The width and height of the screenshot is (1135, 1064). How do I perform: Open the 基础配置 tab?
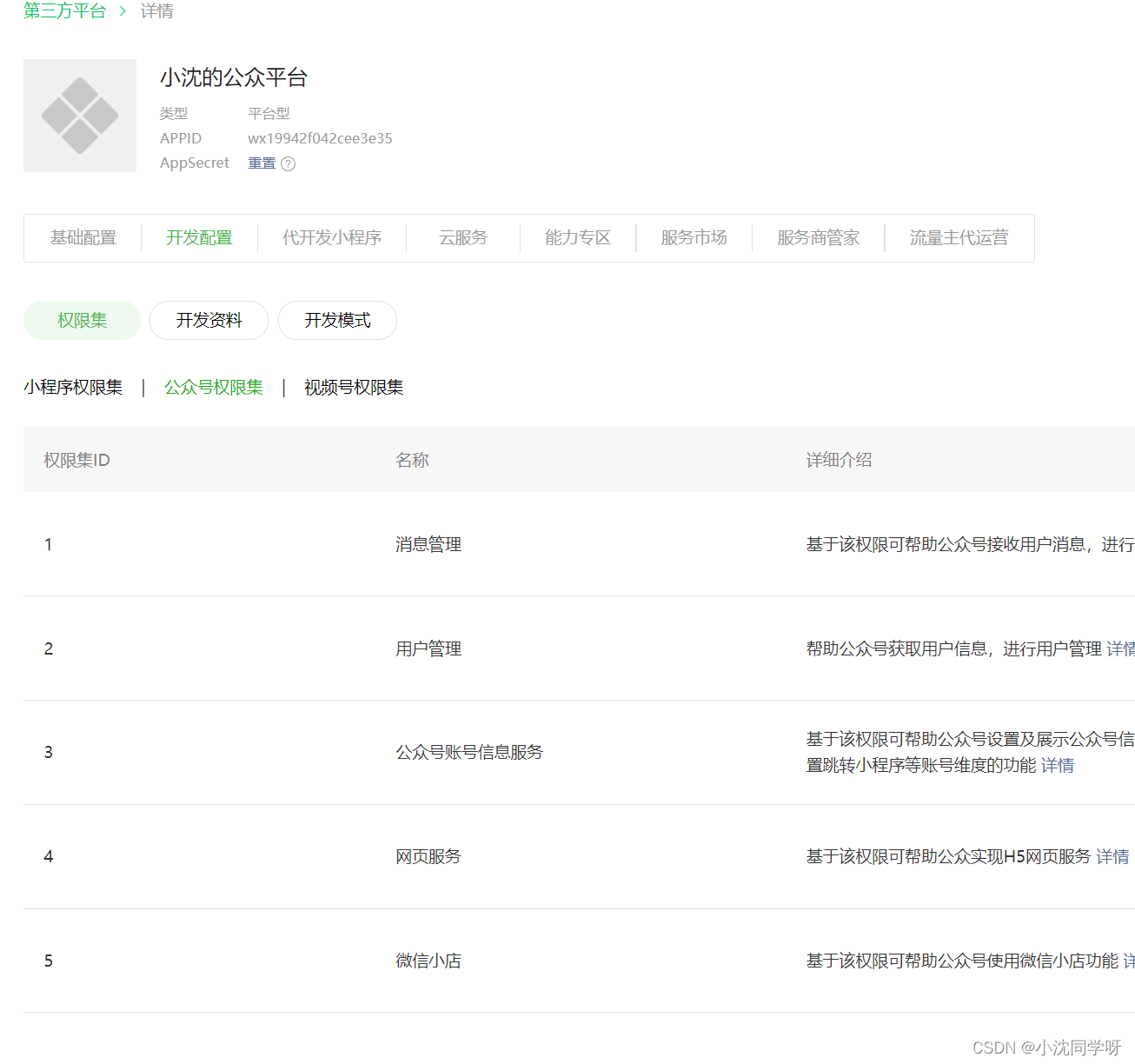pos(83,238)
